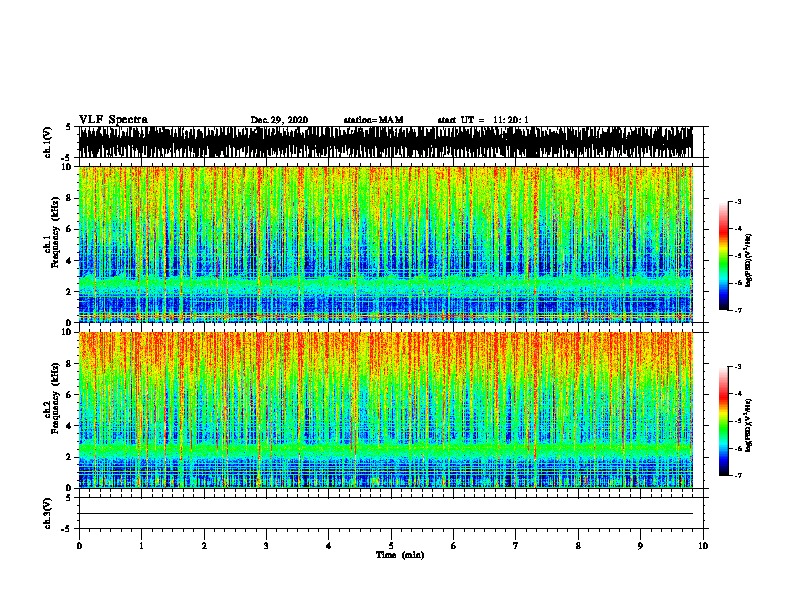Image resolution: width=792 pixels, height=612 pixels.
Task: Click the ch.2 color scale bar
Action: (x=724, y=421)
